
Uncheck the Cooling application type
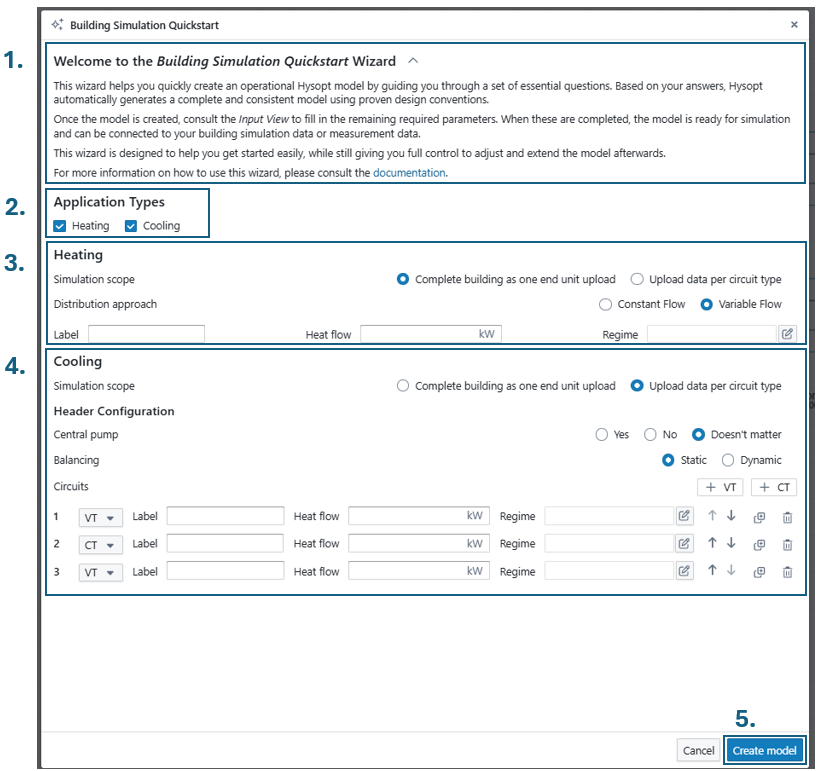point(131,226)
